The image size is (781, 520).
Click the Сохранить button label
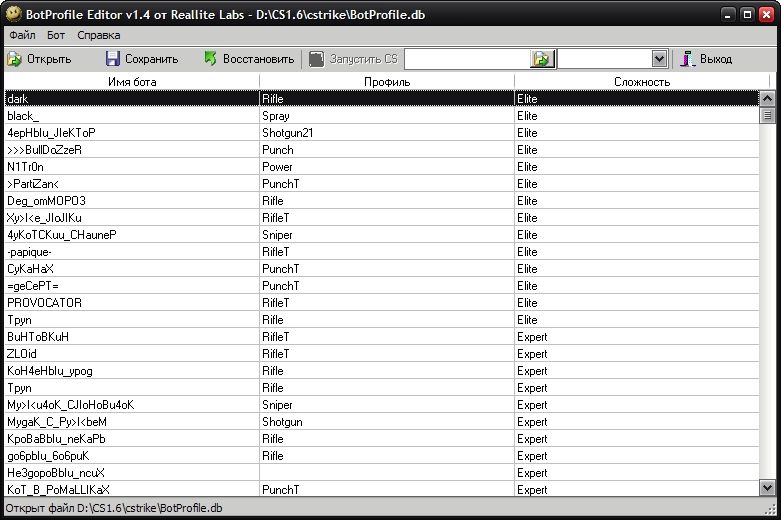tap(151, 59)
